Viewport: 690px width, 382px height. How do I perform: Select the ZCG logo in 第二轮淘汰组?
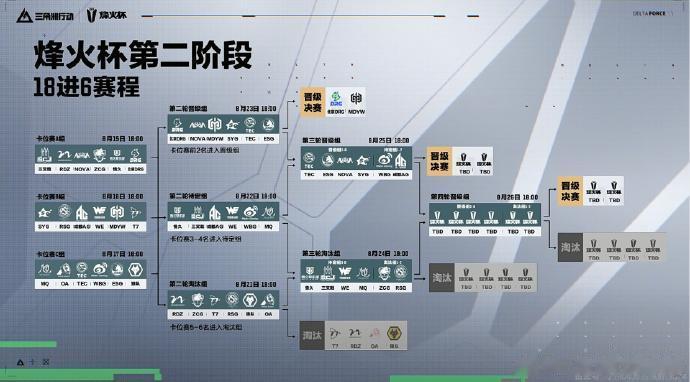coord(198,301)
